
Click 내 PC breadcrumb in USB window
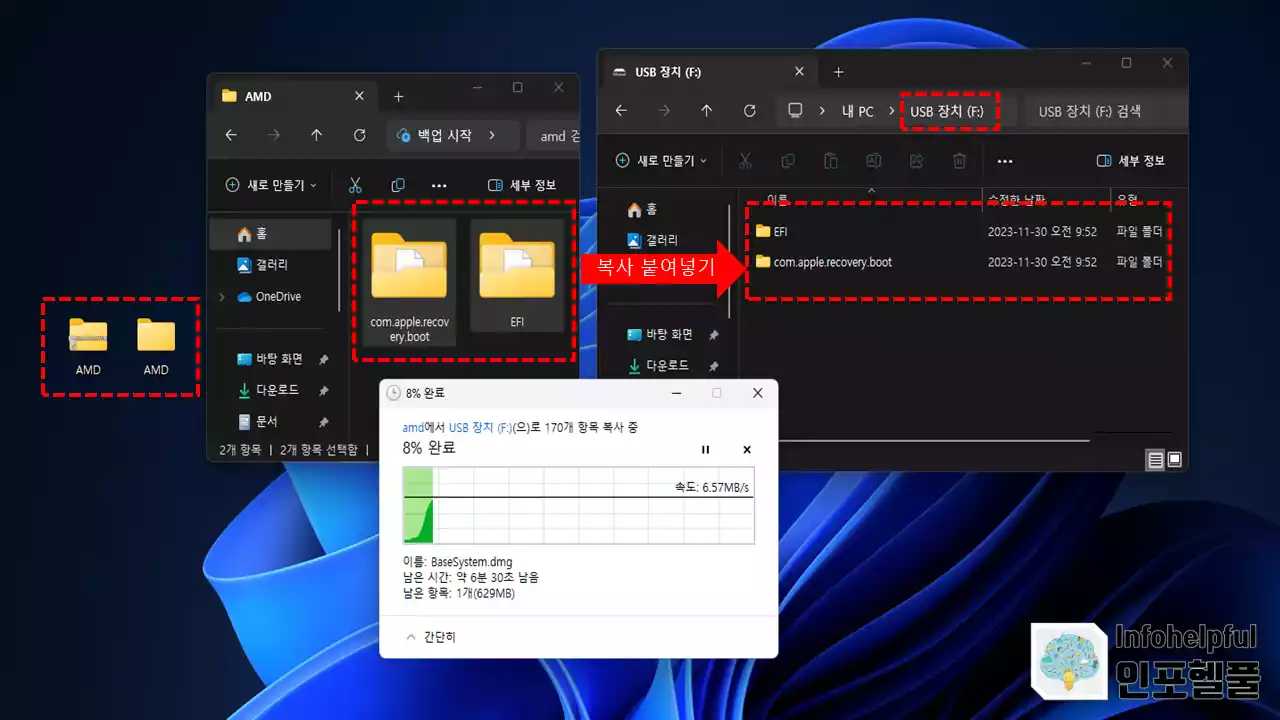[857, 111]
